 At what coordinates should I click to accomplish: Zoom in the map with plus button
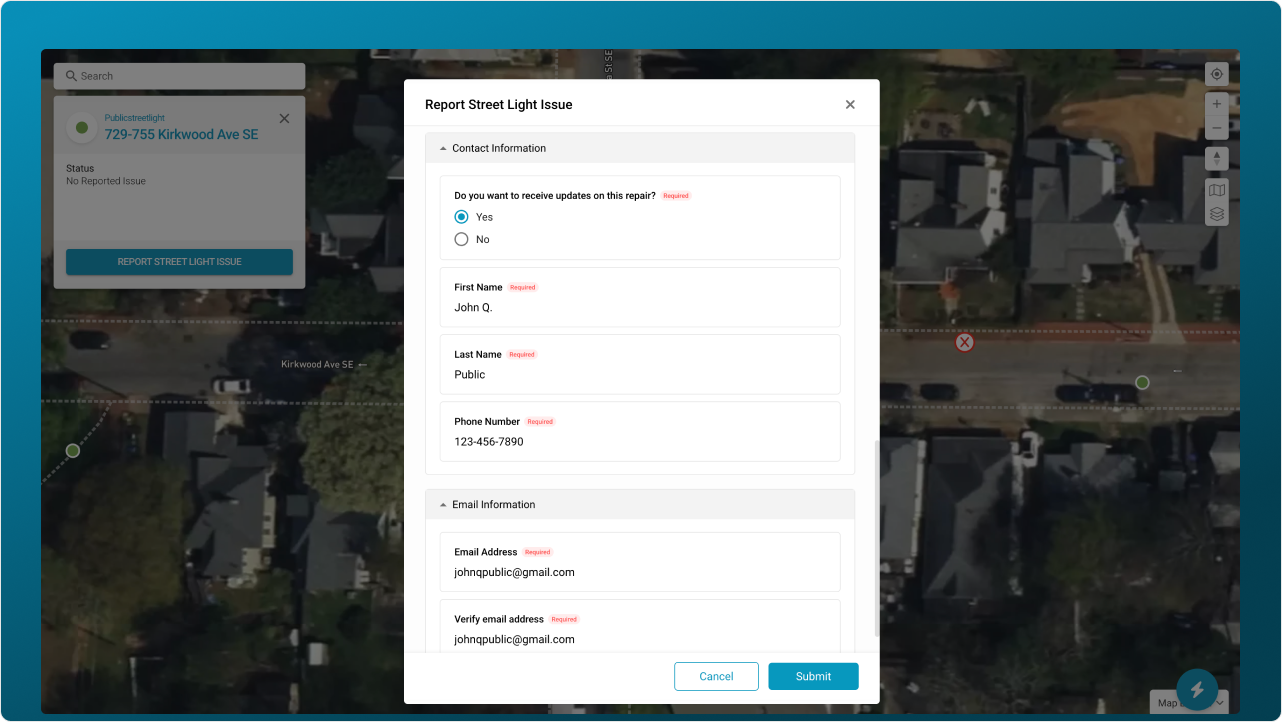pyautogui.click(x=1216, y=104)
